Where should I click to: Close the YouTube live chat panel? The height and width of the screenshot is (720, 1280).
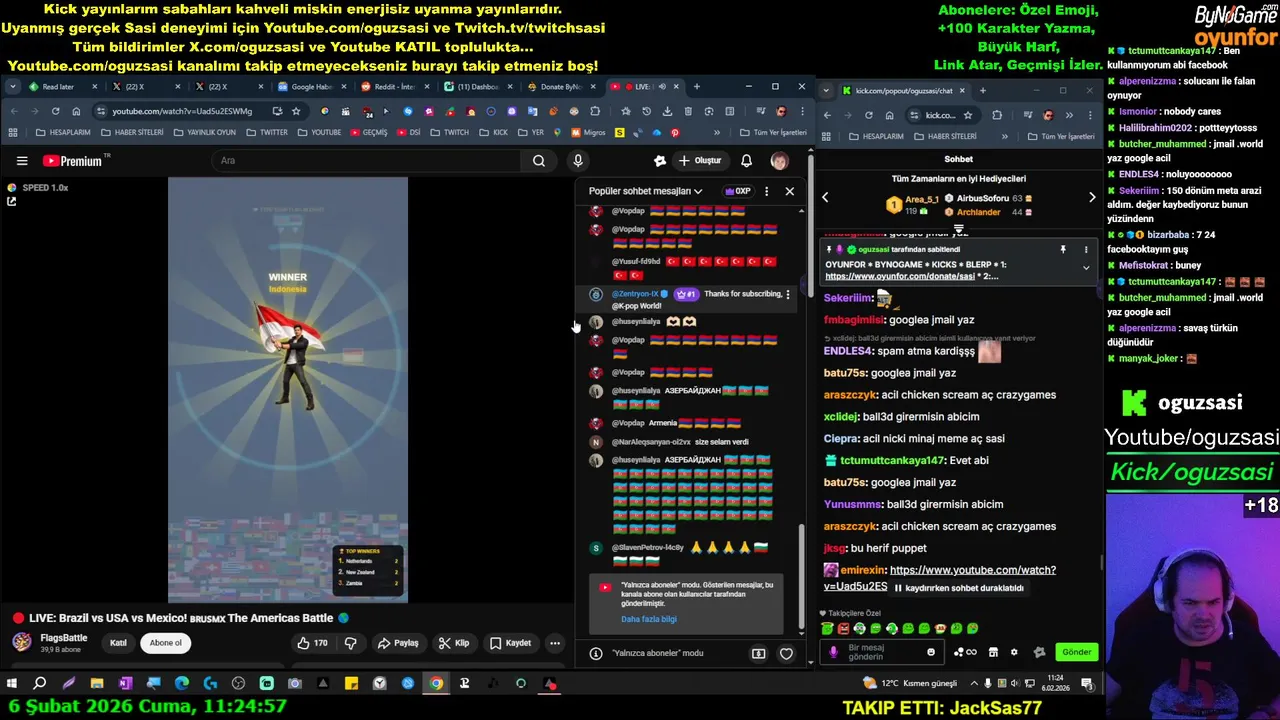point(789,191)
